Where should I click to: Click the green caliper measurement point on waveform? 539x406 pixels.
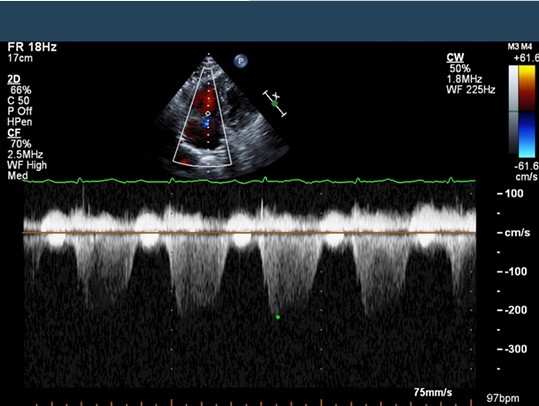(x=278, y=317)
